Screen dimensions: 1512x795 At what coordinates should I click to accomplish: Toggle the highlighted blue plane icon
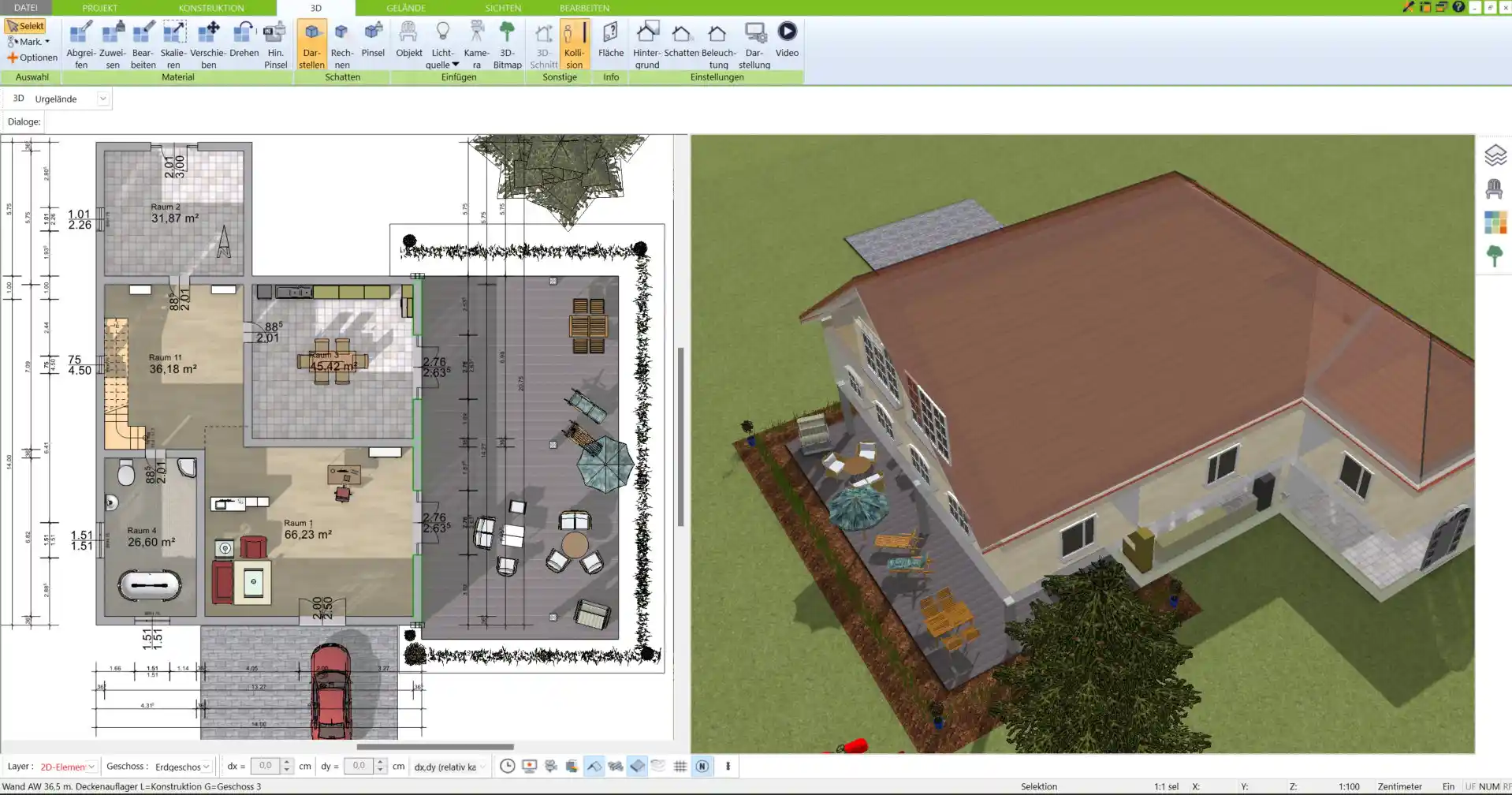(637, 766)
